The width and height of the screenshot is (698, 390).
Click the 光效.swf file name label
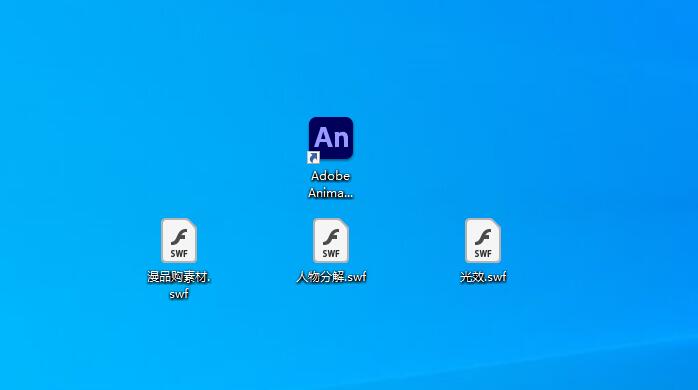point(483,277)
